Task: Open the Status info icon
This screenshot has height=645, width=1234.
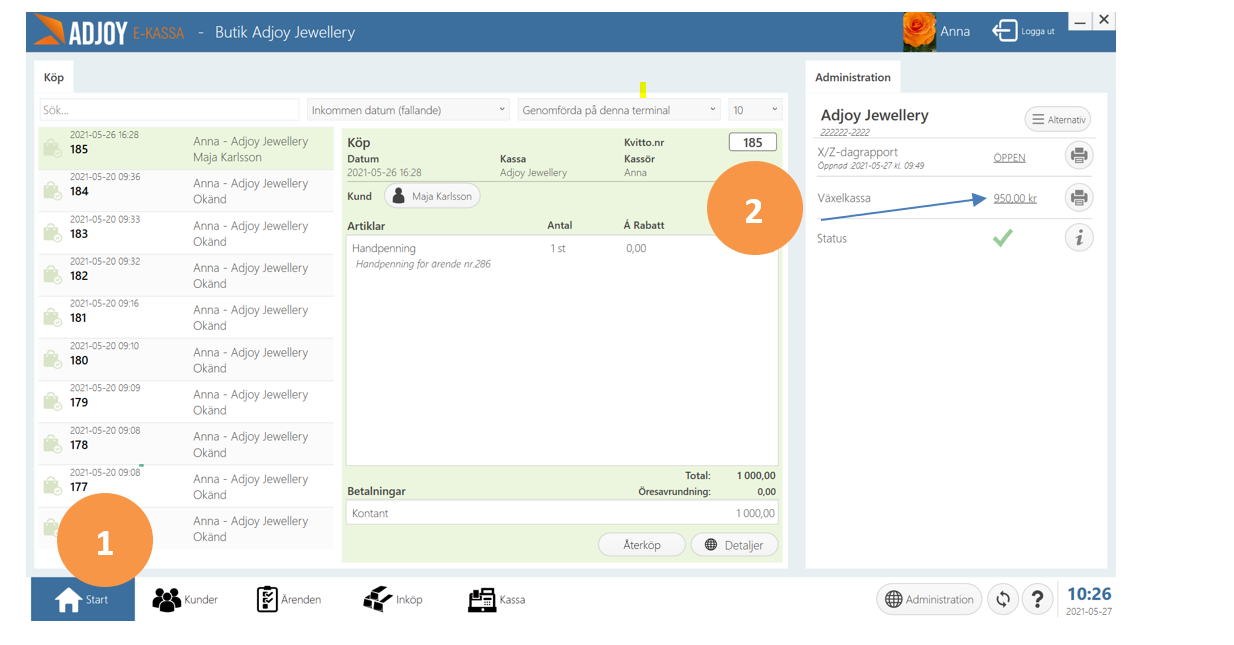Action: tap(1079, 238)
